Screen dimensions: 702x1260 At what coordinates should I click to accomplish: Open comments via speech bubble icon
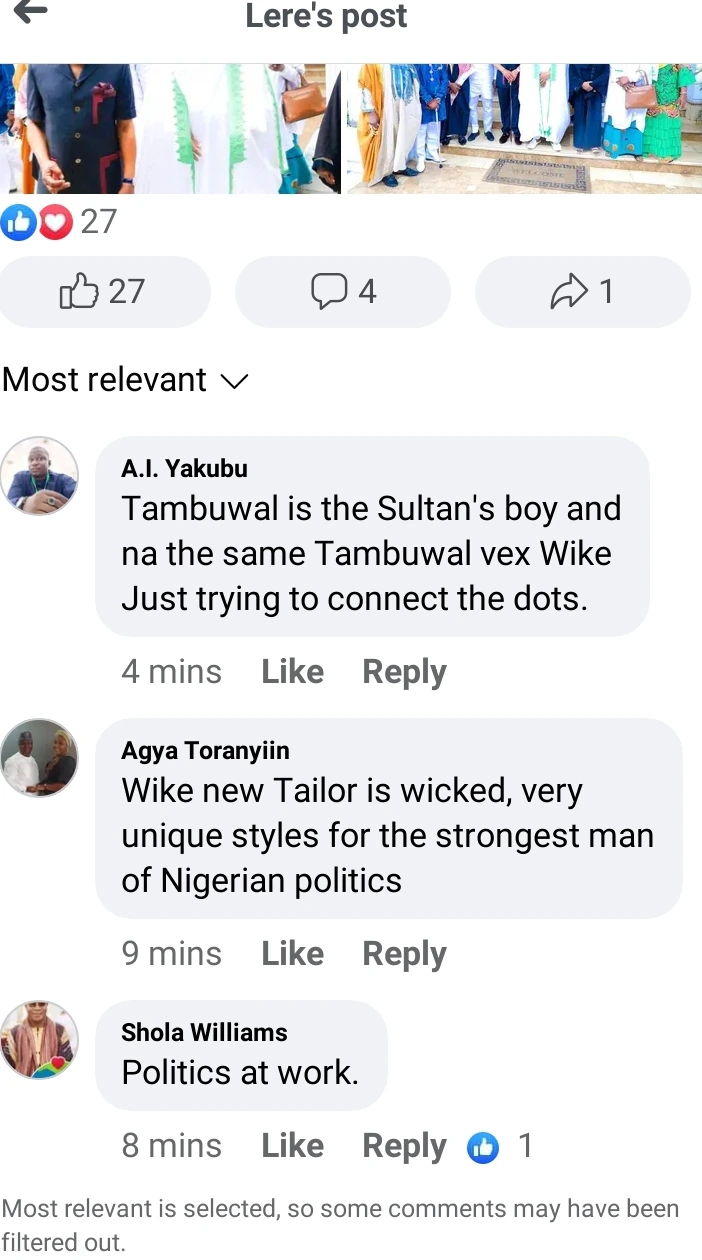[342, 291]
